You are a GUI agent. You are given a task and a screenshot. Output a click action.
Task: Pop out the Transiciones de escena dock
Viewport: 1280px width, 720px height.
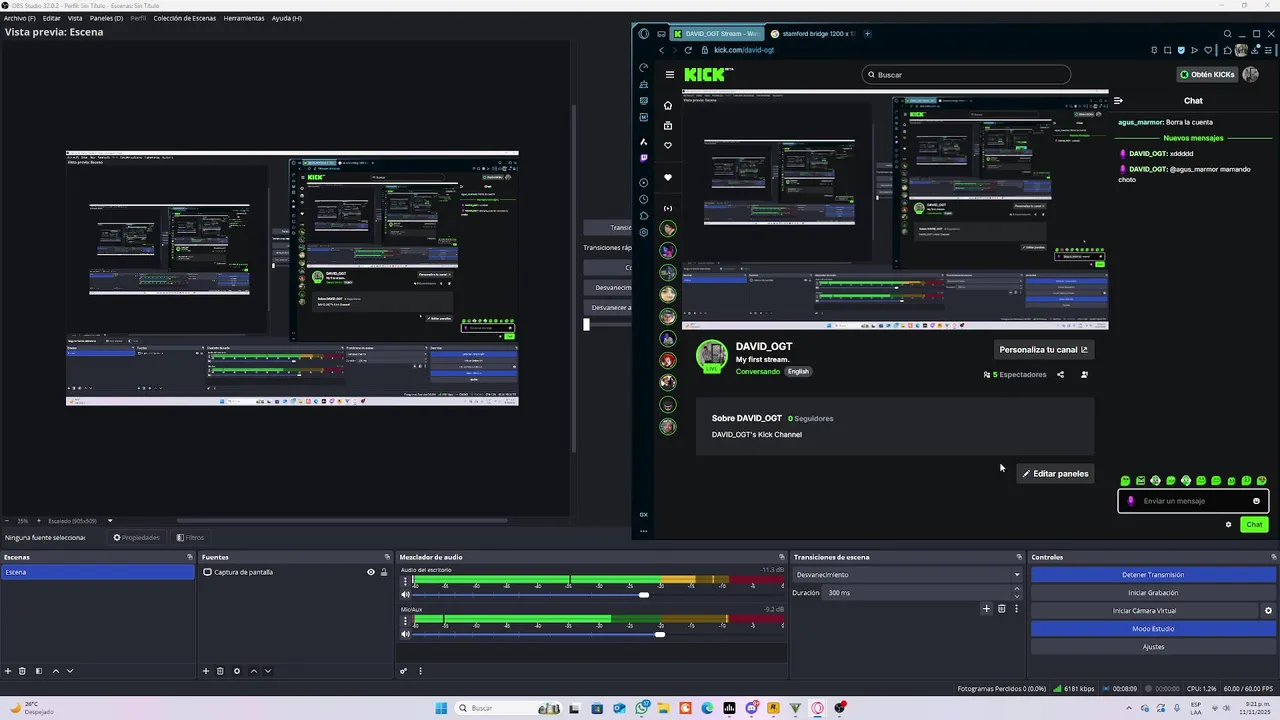(1019, 557)
